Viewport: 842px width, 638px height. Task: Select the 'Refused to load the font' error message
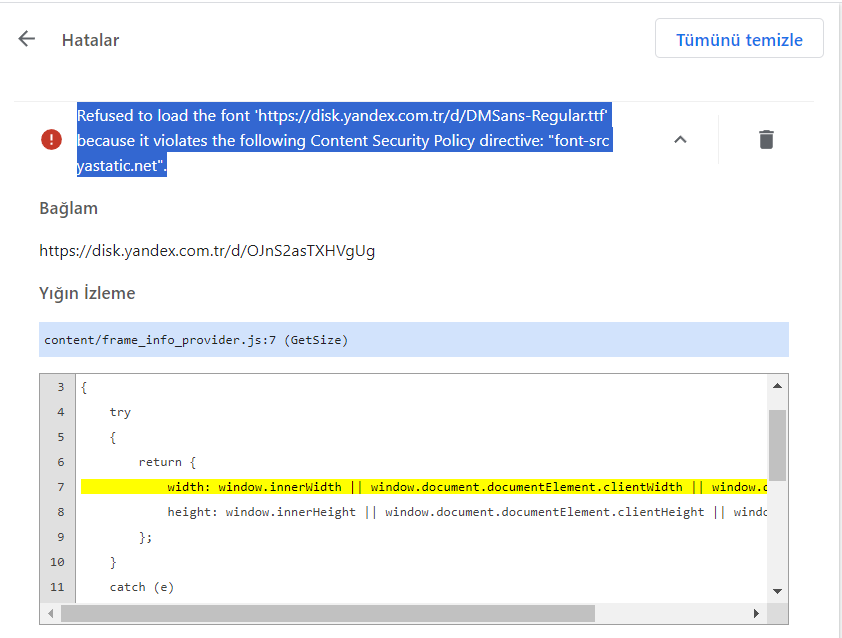click(344, 140)
